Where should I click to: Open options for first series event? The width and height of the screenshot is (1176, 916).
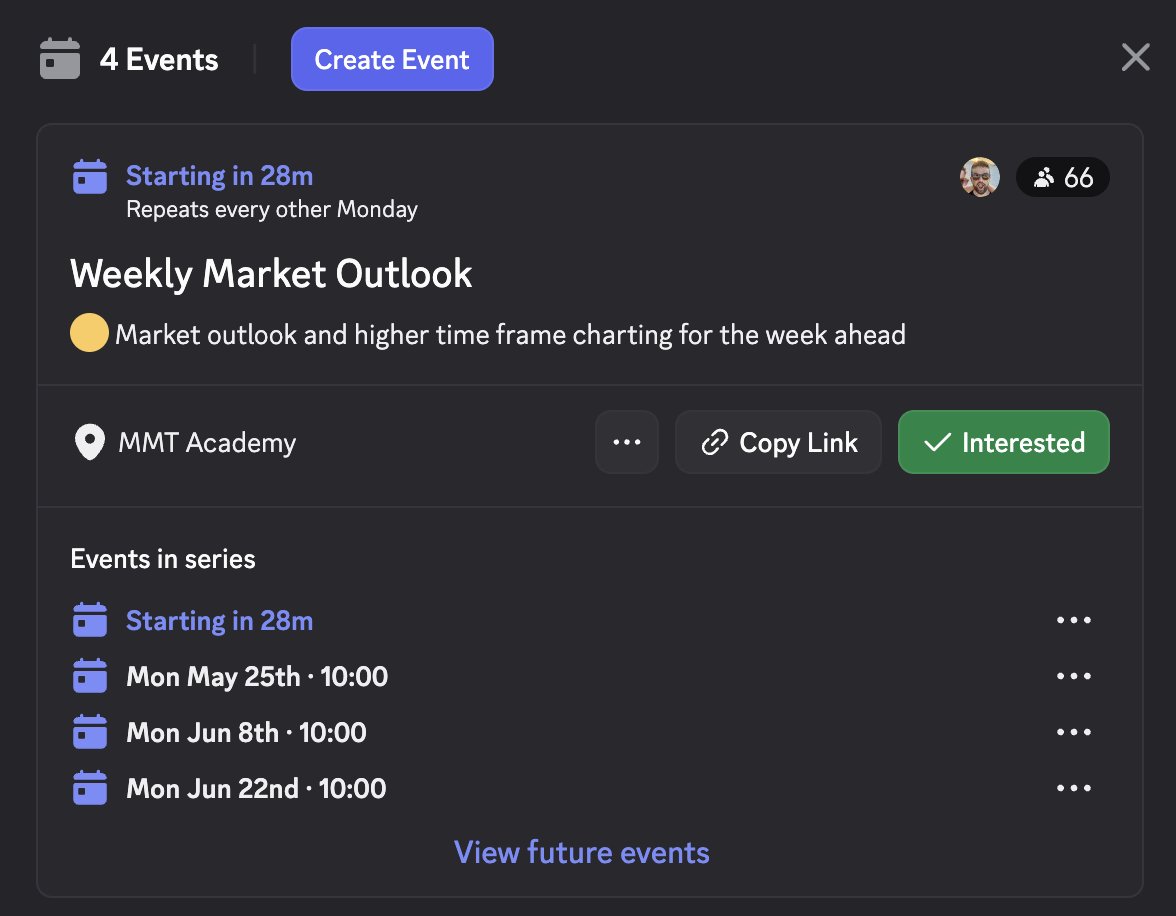tap(1073, 620)
